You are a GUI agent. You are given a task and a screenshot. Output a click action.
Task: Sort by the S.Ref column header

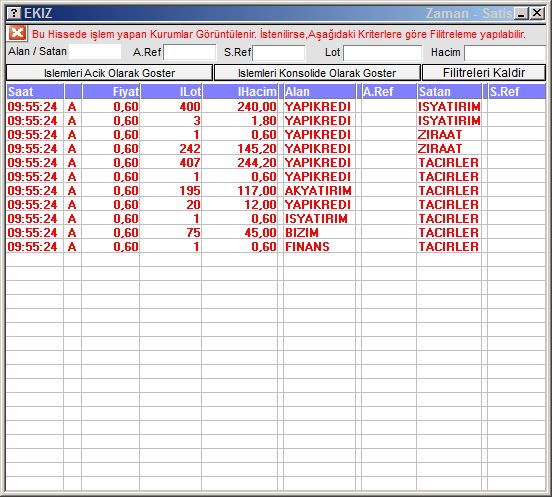tap(517, 92)
